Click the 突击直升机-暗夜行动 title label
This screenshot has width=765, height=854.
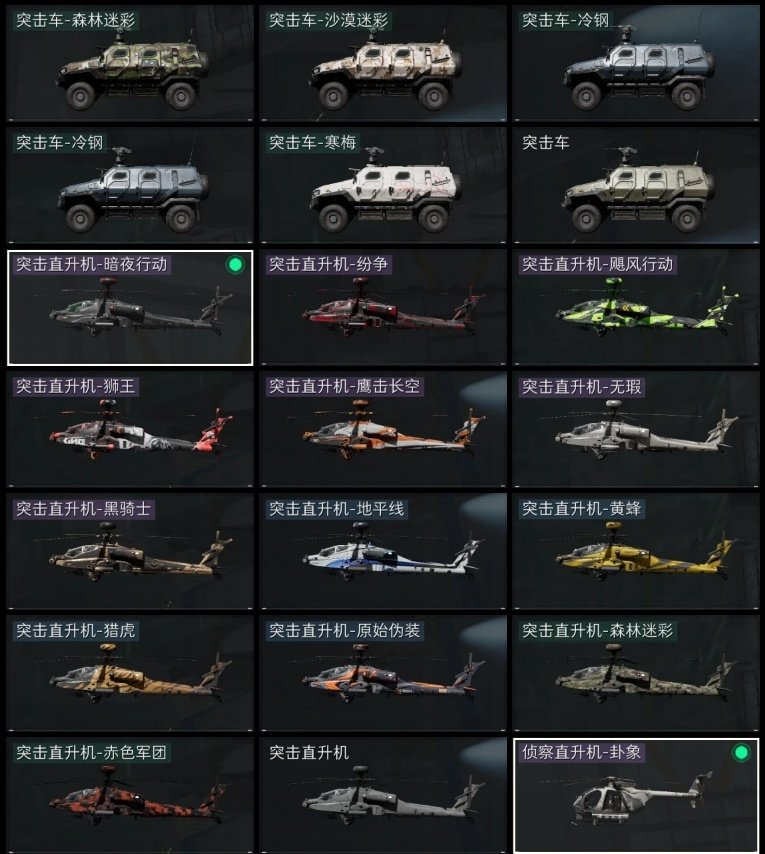tap(91, 264)
